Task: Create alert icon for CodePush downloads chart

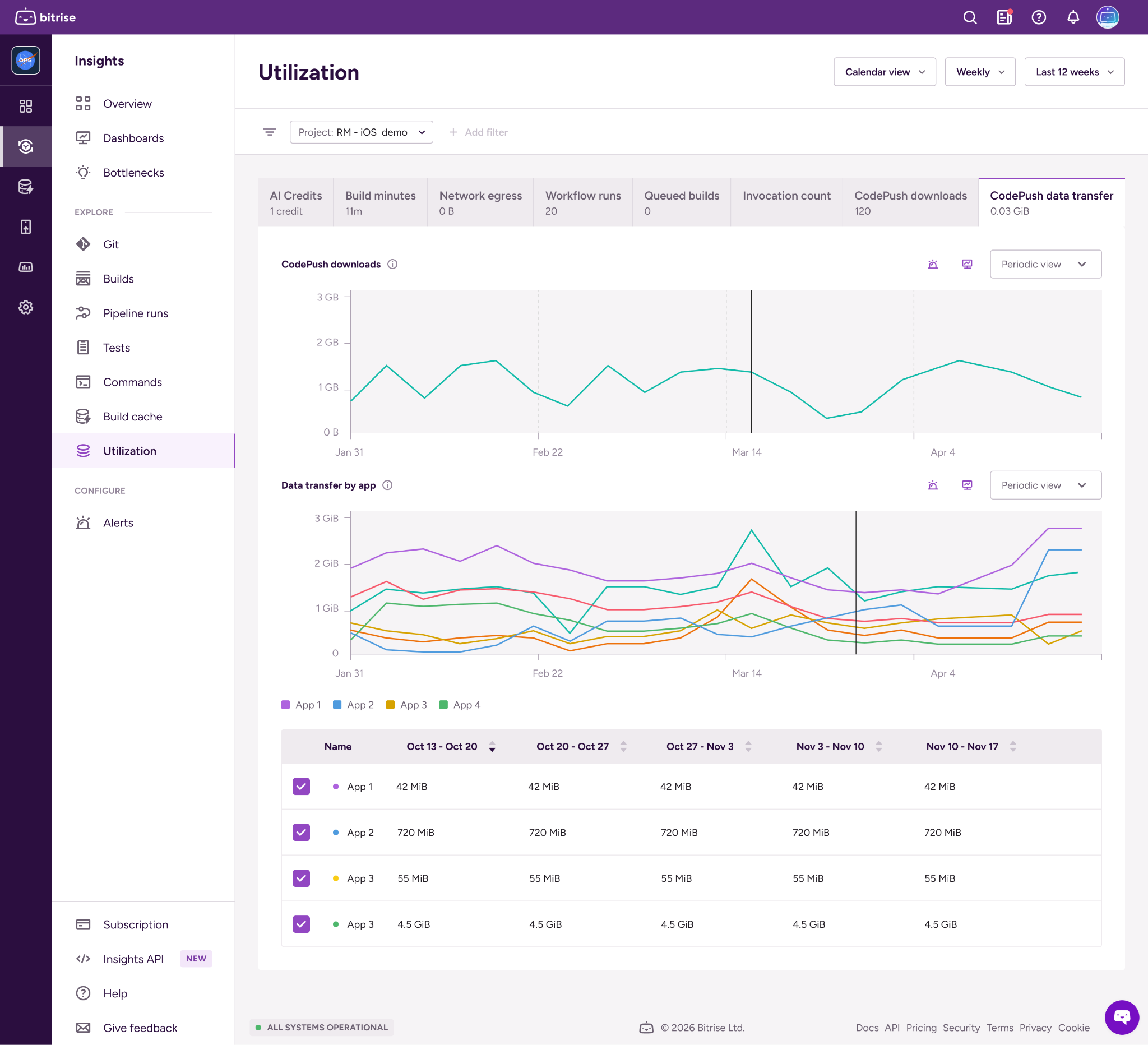Action: 933,264
